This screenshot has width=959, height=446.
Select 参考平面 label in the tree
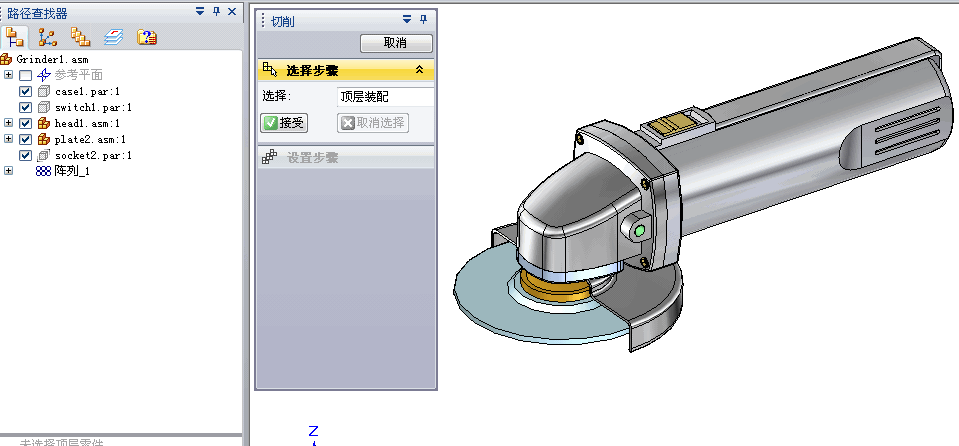click(x=78, y=75)
